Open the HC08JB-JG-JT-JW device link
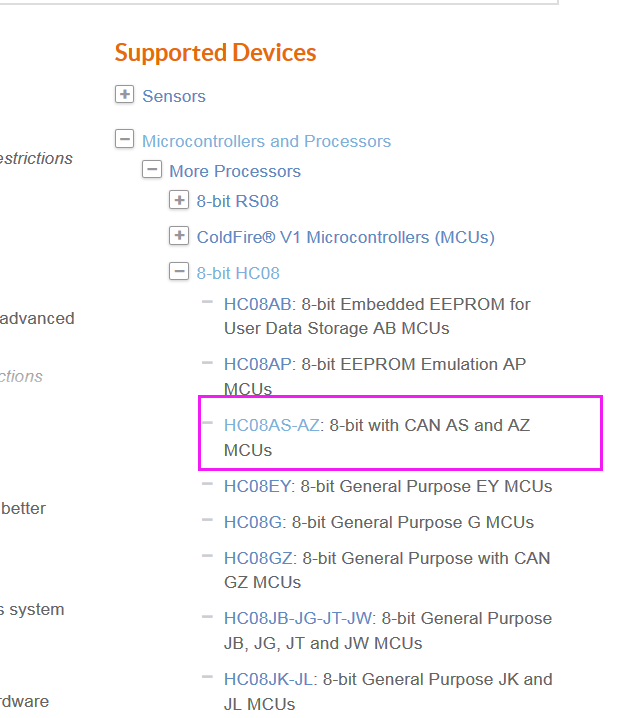Viewport: 636px width, 718px height. [298, 618]
